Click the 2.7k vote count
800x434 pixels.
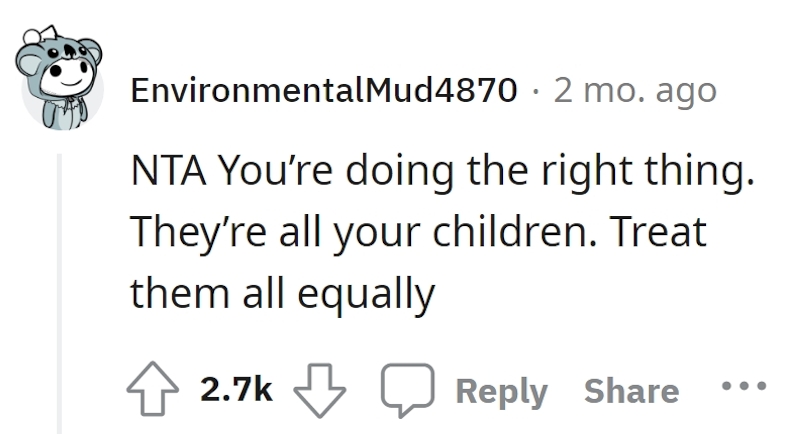click(x=236, y=390)
